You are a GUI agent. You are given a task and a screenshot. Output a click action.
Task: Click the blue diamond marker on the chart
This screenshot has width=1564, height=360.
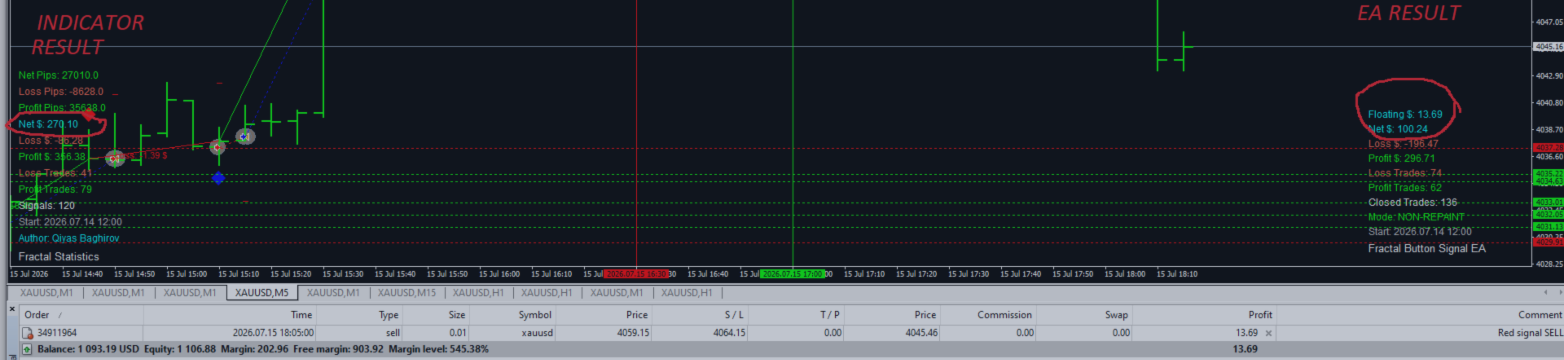[218, 178]
